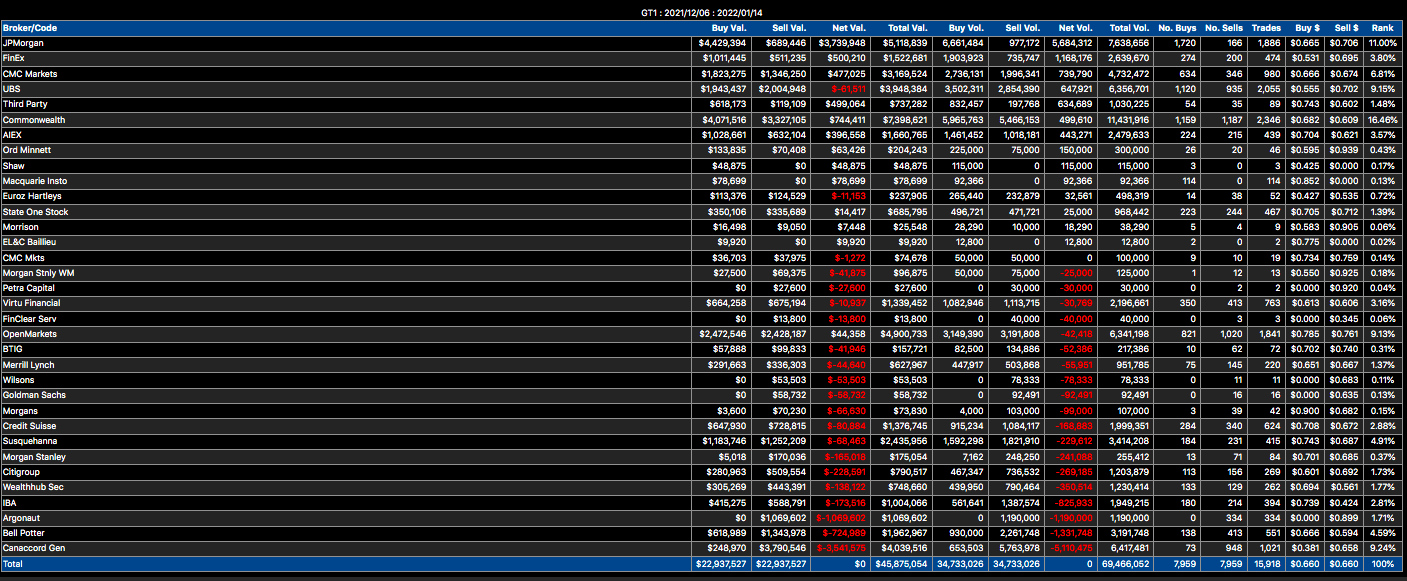The image size is (1407, 581).
Task: Select the State One Stock broker name
Action: (35, 211)
